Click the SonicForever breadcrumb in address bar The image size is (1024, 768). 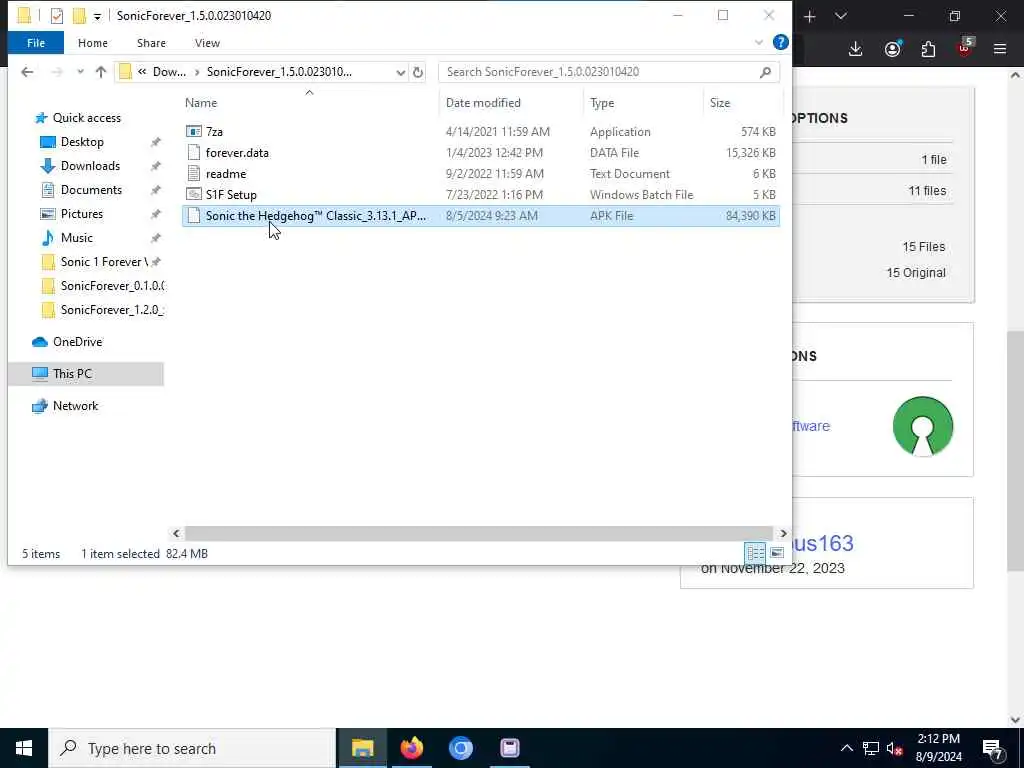(x=279, y=72)
